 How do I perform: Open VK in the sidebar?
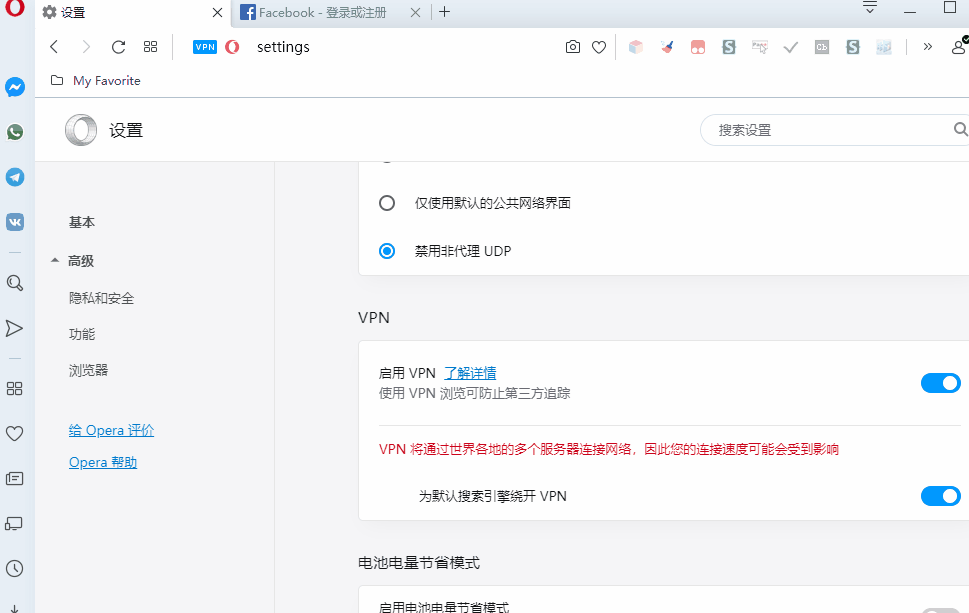15,222
